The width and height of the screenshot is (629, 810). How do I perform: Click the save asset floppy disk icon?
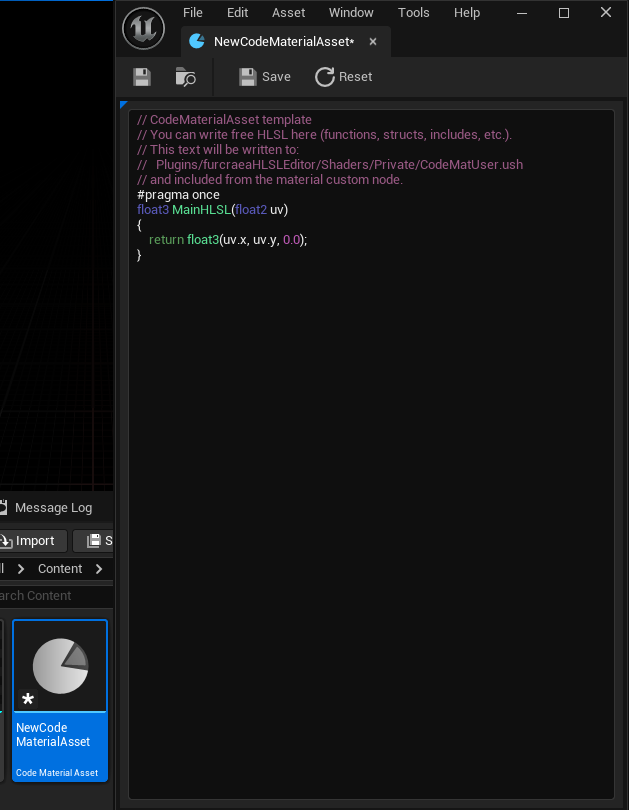(x=142, y=77)
